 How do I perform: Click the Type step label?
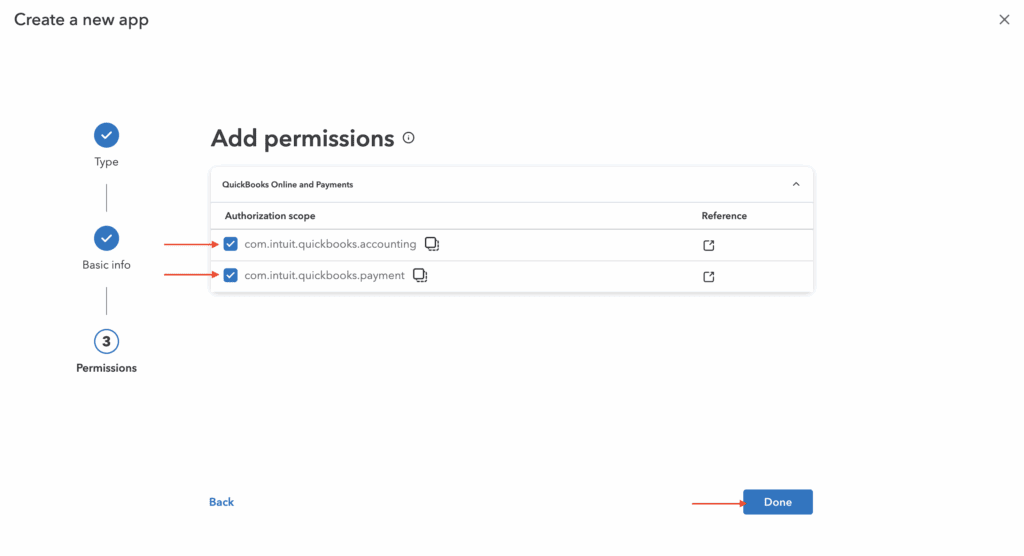pos(106,162)
